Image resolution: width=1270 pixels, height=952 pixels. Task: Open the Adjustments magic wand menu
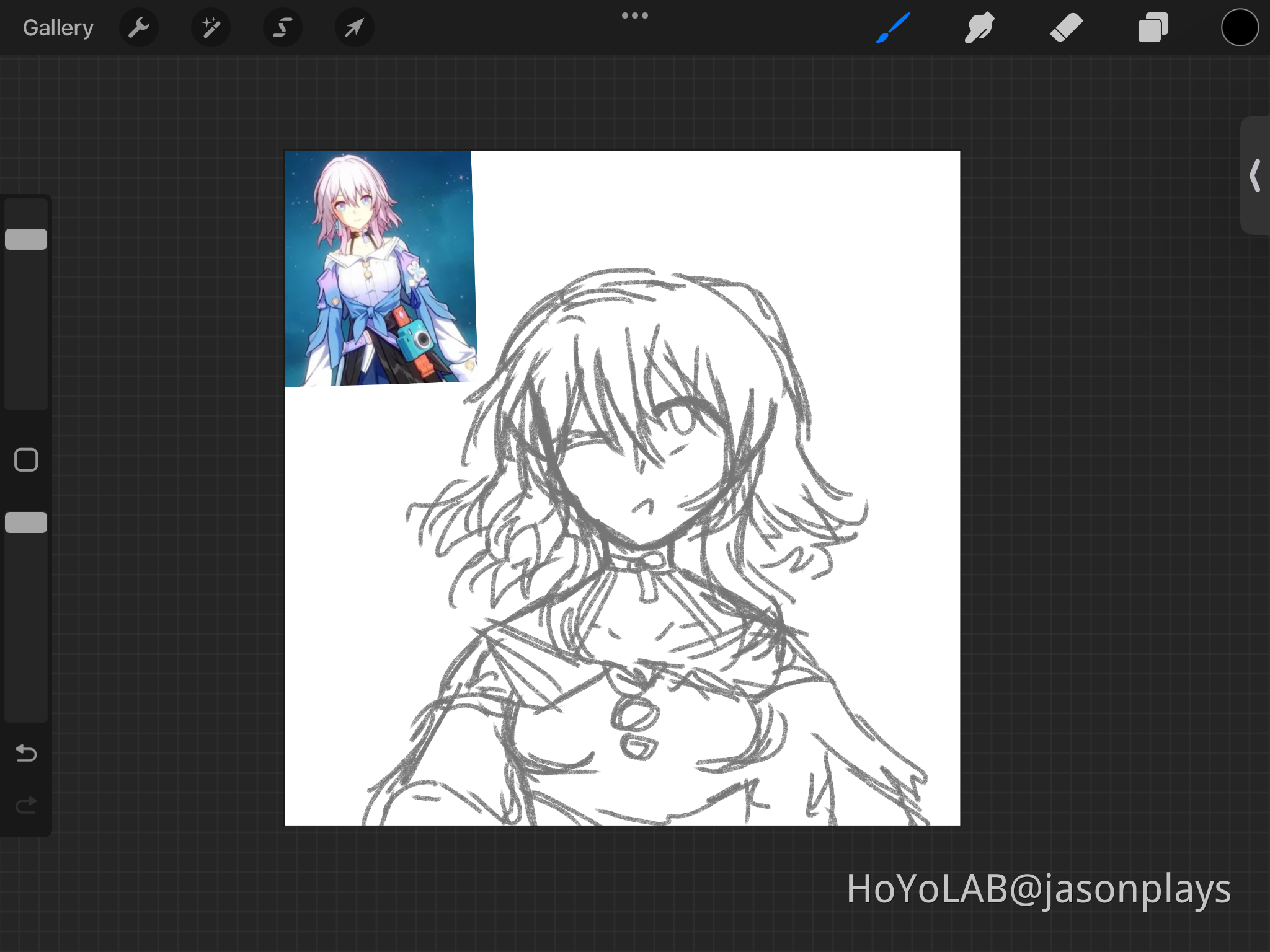tap(211, 27)
